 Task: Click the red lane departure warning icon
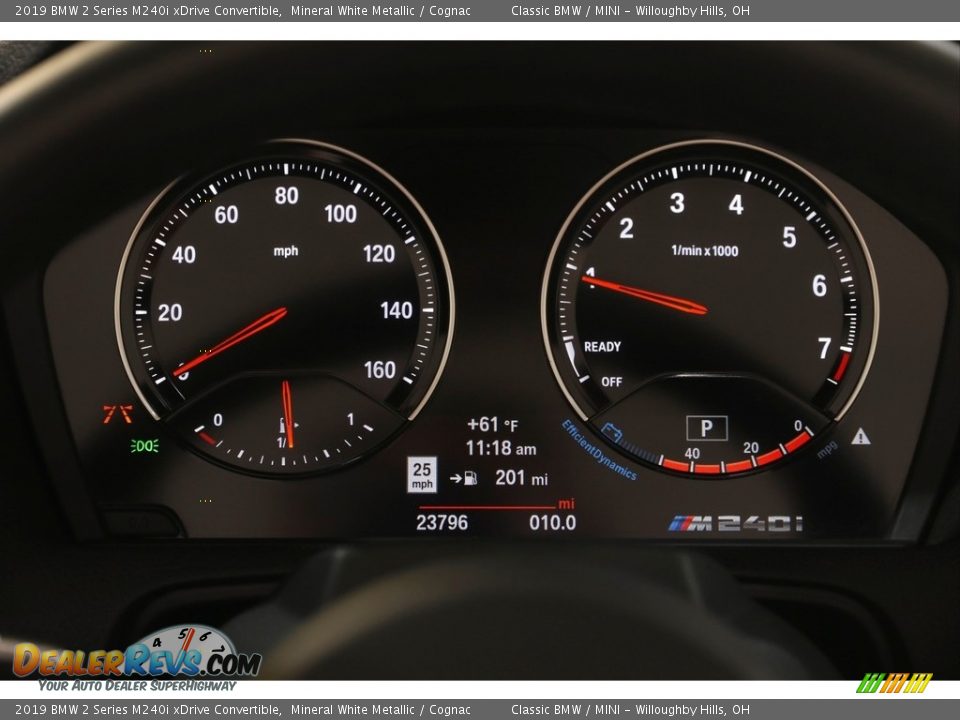point(118,414)
